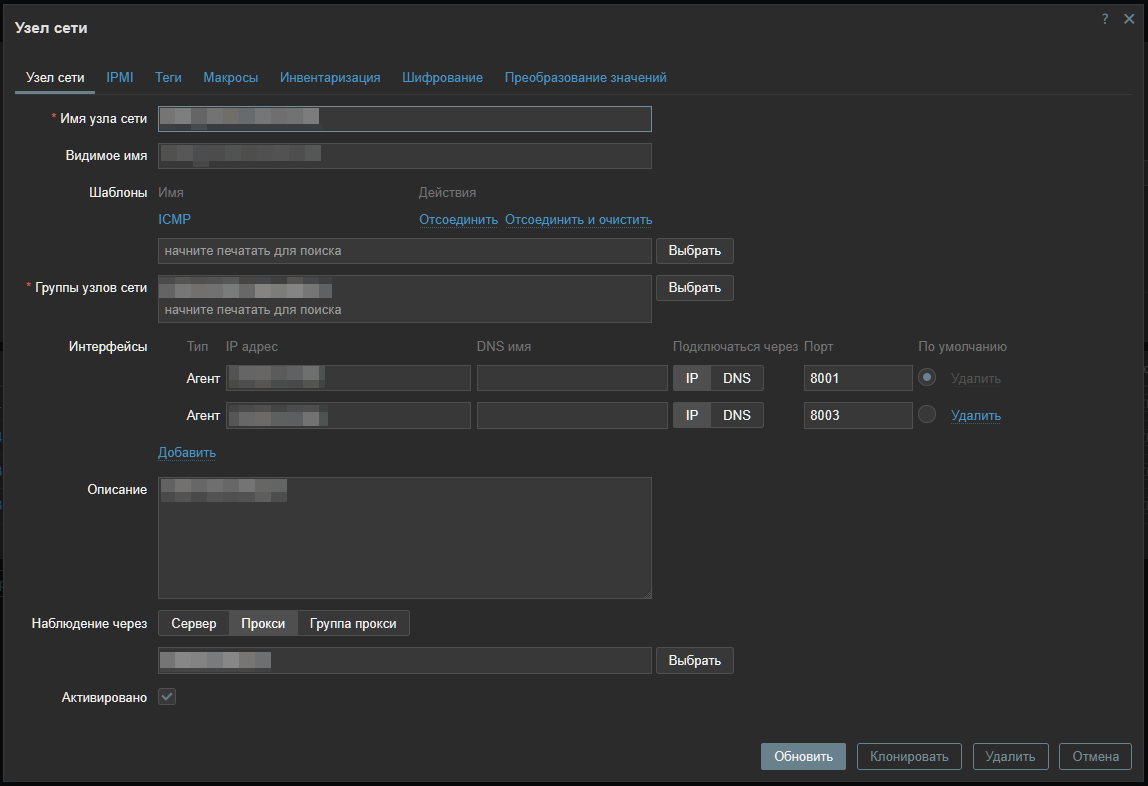The height and width of the screenshot is (786, 1148).
Task: Click the port field containing 8003
Action: [858, 415]
